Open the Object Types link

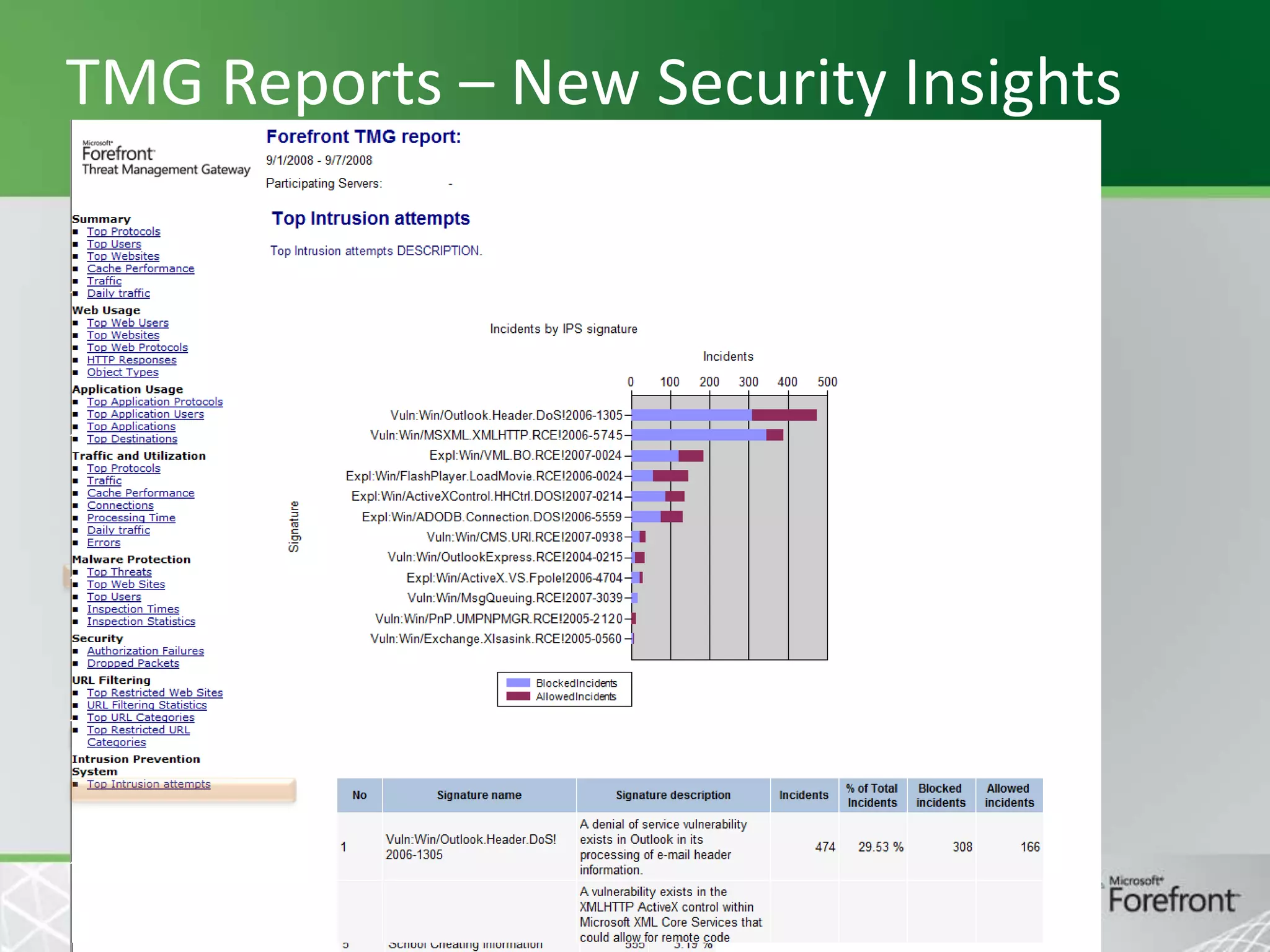pos(123,372)
